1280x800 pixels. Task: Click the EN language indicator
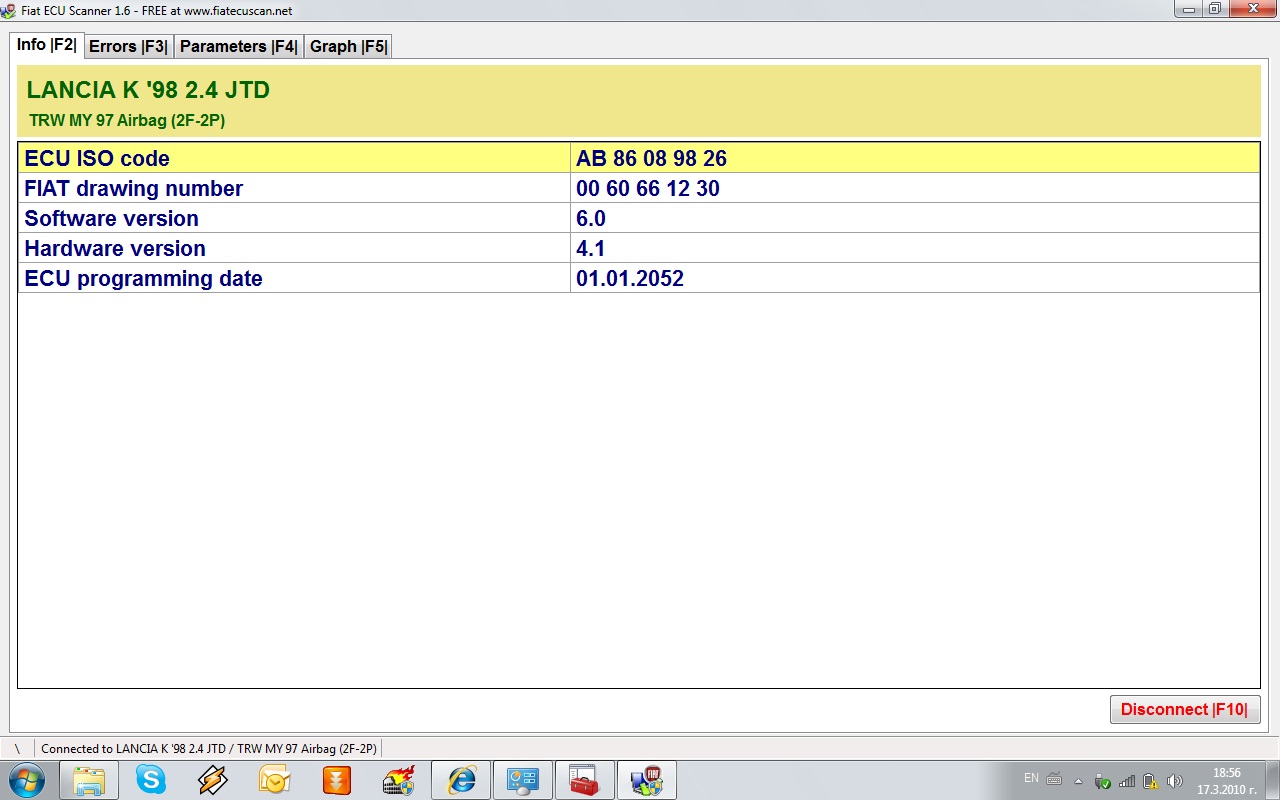pyautogui.click(x=1031, y=778)
